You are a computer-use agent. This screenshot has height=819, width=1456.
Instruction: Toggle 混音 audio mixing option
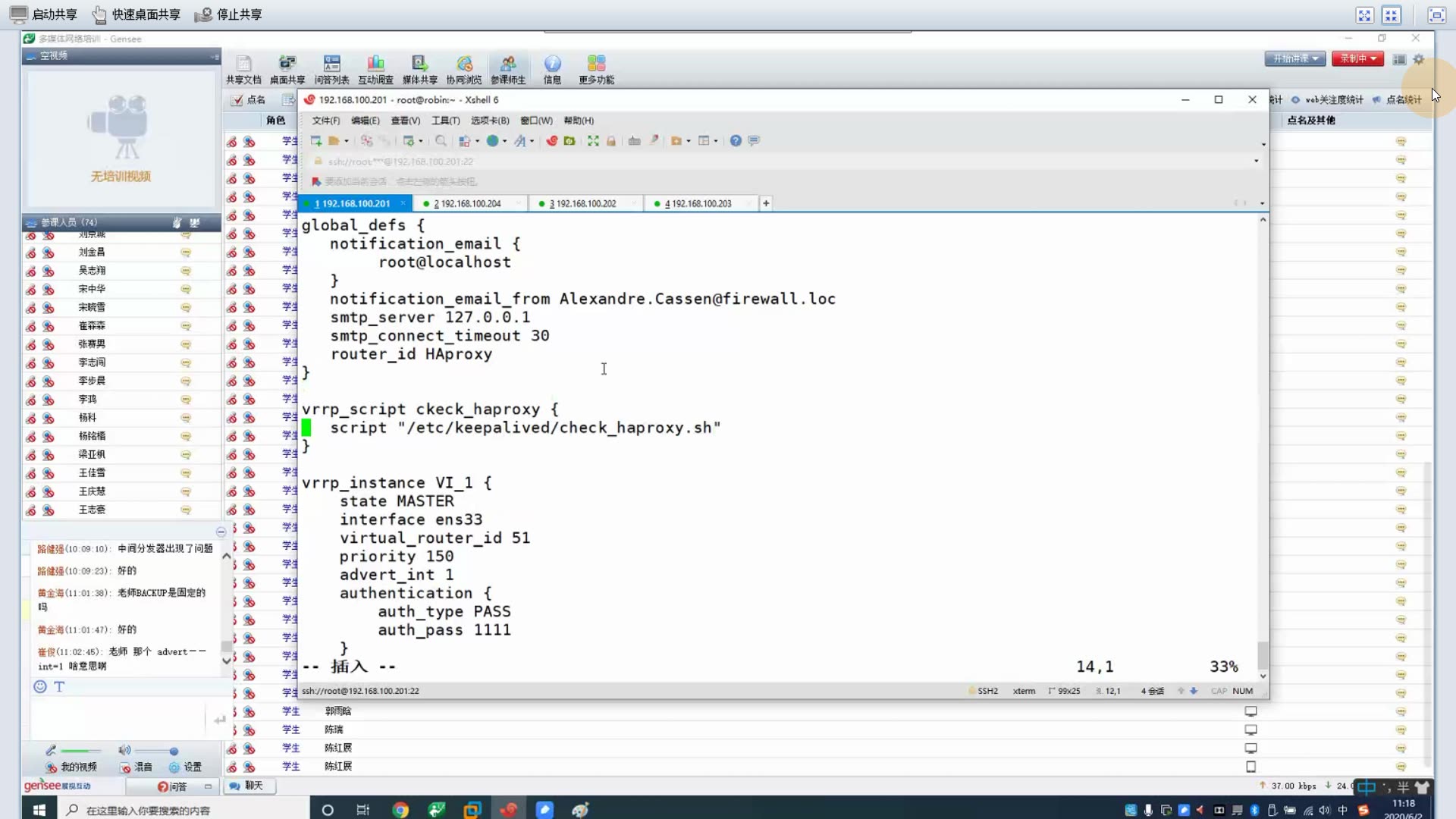136,767
